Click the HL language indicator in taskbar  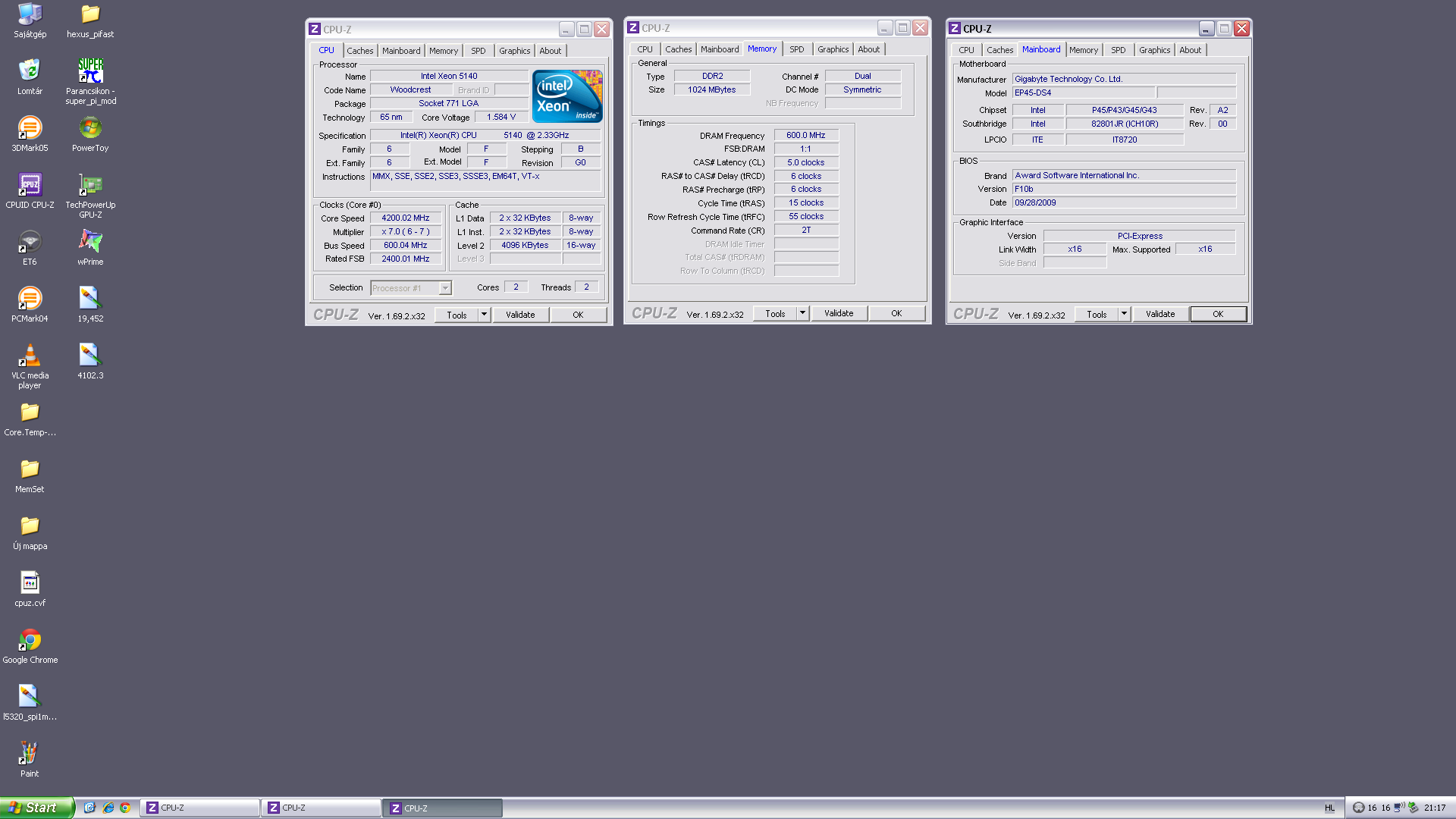click(1329, 808)
